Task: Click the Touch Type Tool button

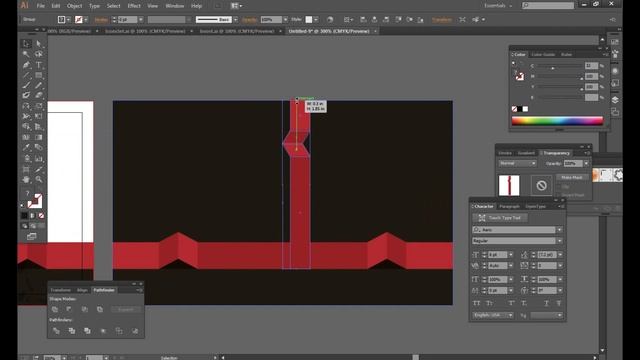Action: pos(500,218)
